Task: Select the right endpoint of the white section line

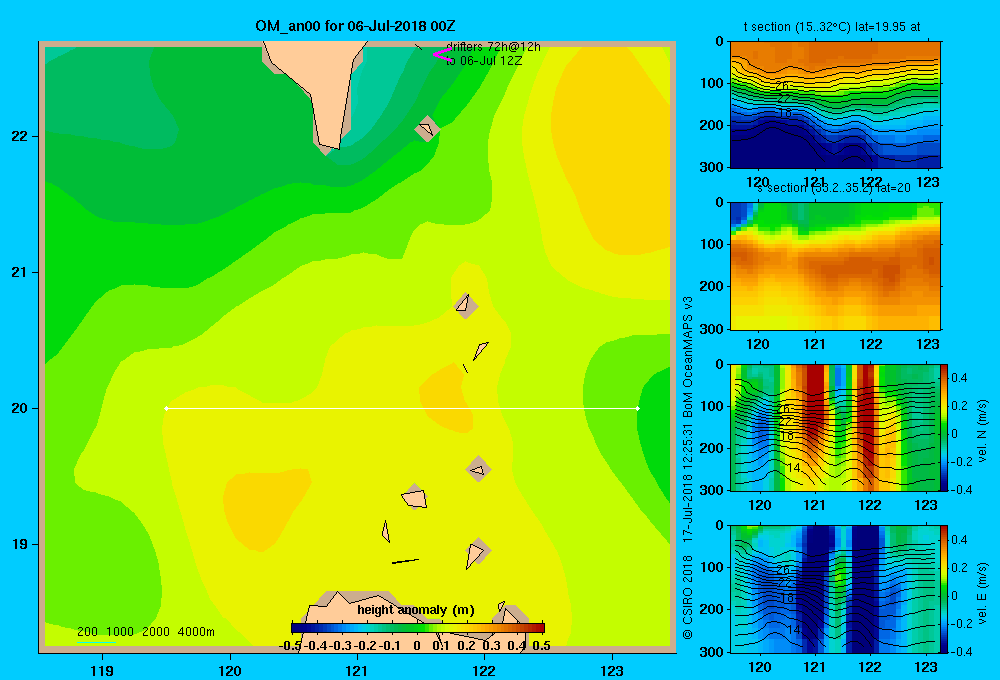Action: [638, 408]
